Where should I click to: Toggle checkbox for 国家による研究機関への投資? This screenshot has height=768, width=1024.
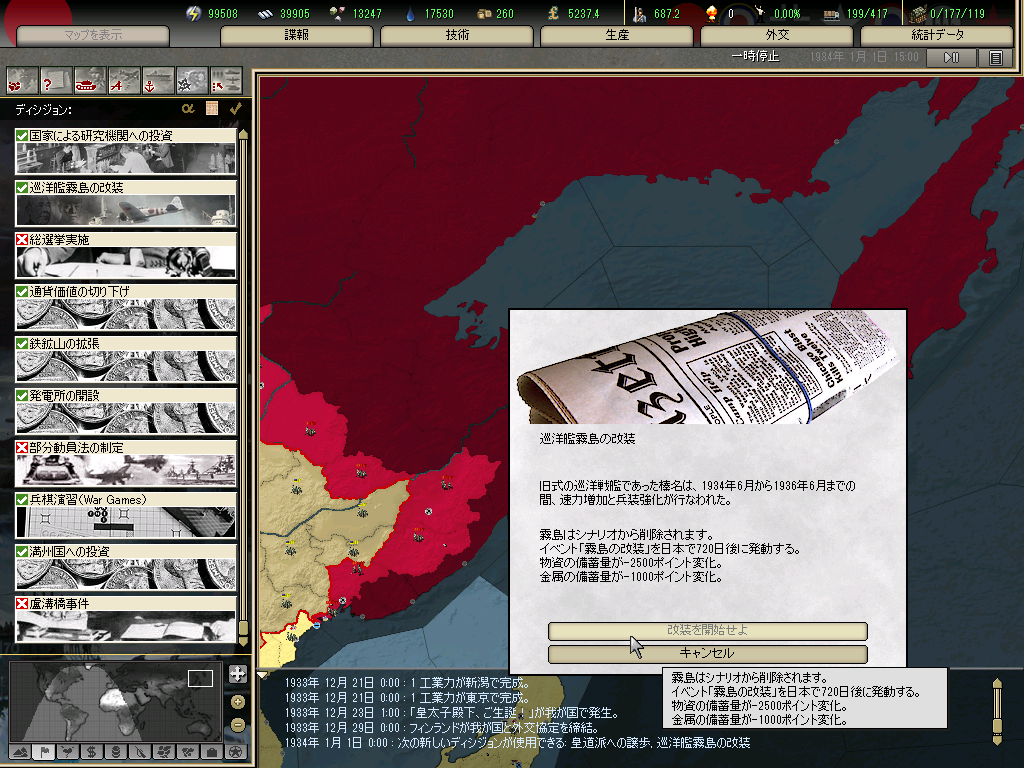[x=22, y=136]
